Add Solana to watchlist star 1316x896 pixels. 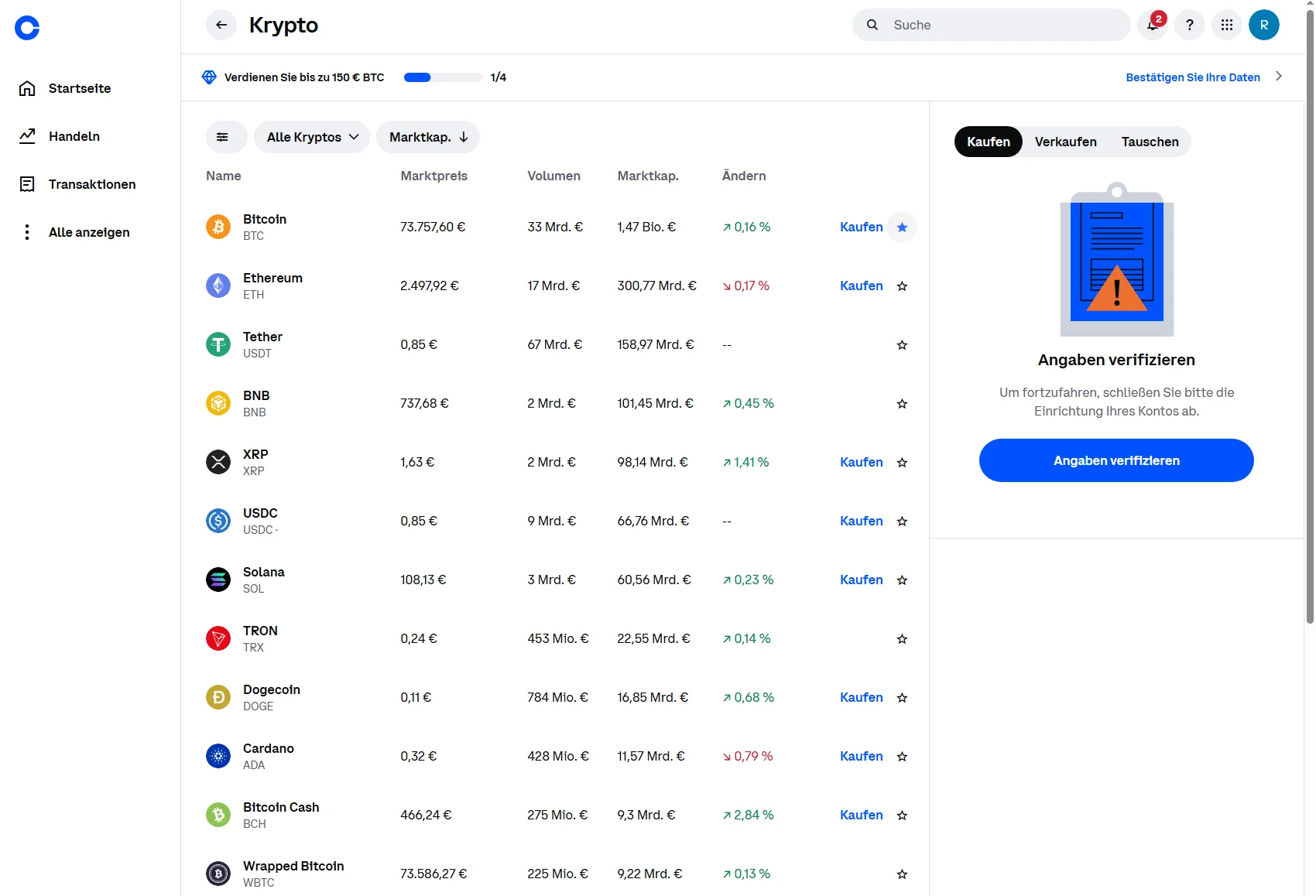pyautogui.click(x=902, y=580)
